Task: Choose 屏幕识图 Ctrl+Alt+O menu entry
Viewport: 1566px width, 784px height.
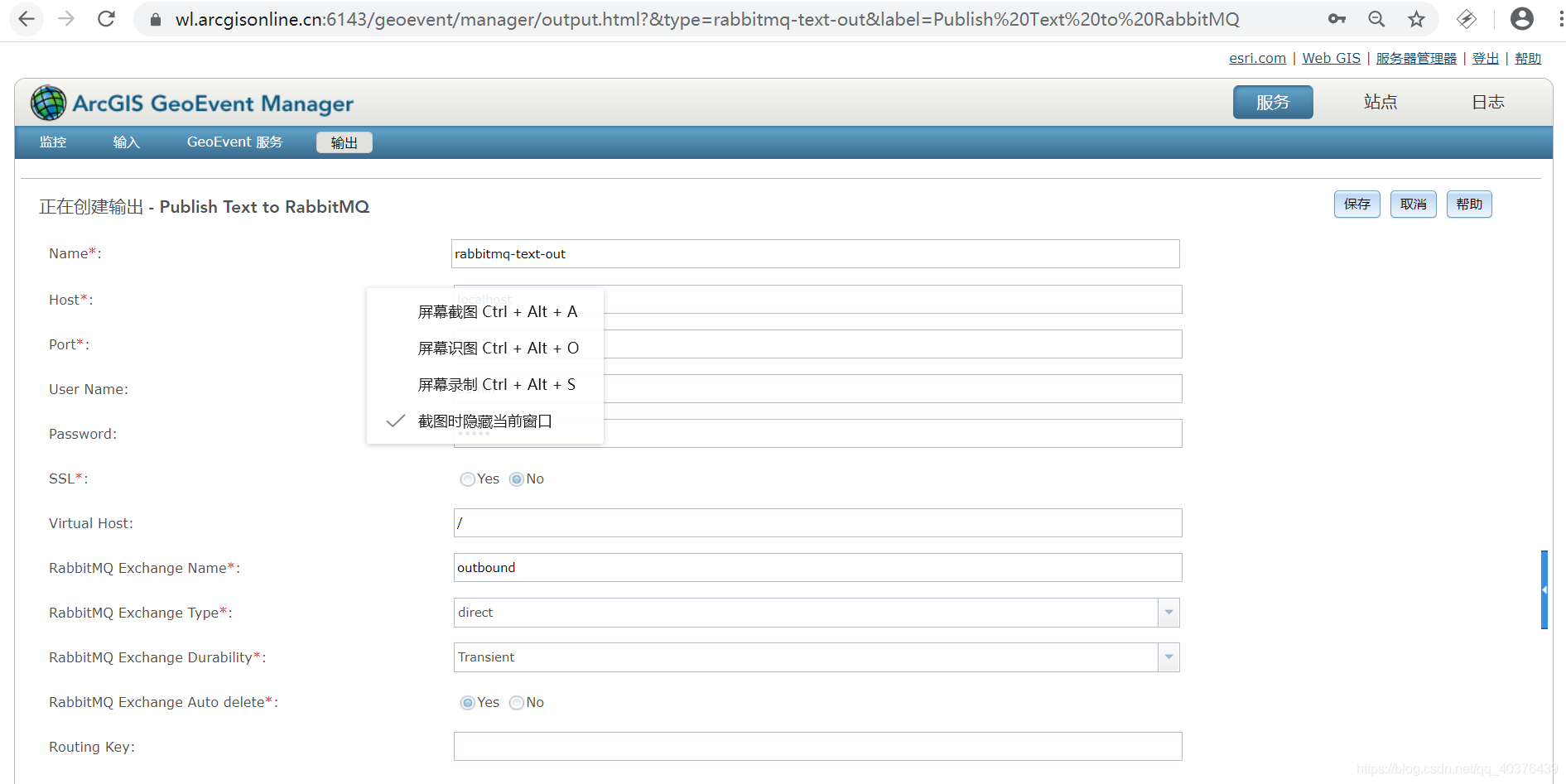Action: click(x=484, y=349)
